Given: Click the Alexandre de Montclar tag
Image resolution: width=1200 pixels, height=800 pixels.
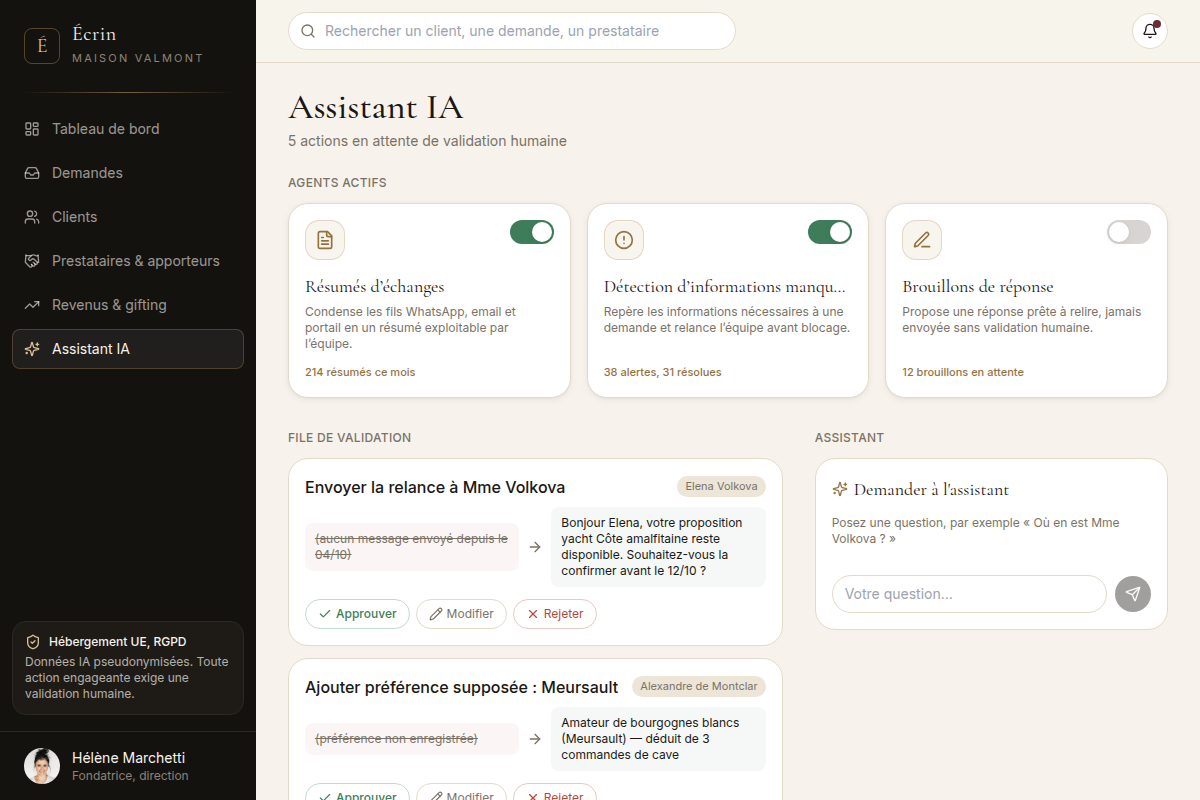Looking at the screenshot, I should point(699,686).
